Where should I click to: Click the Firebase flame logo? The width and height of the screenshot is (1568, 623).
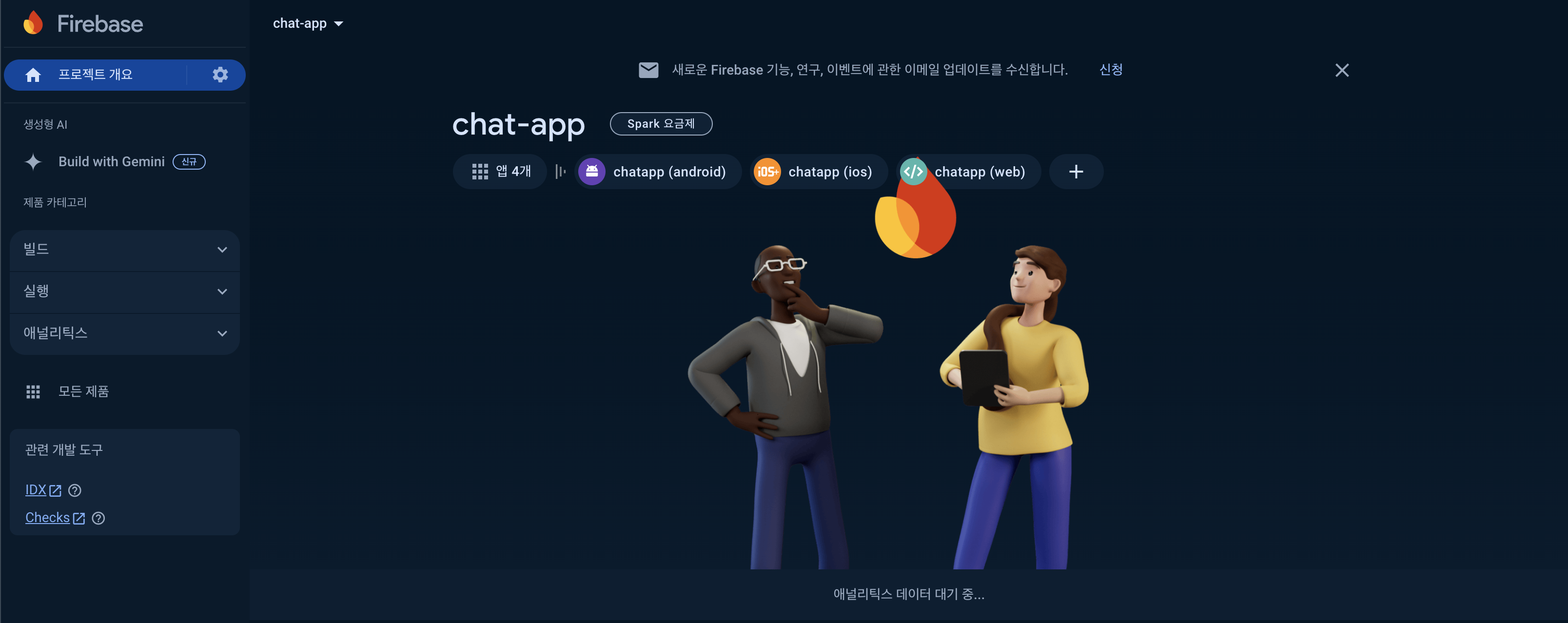(33, 23)
